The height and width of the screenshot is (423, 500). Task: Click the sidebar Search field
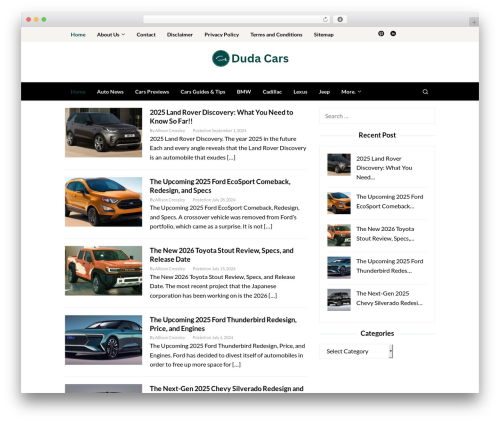(x=377, y=116)
